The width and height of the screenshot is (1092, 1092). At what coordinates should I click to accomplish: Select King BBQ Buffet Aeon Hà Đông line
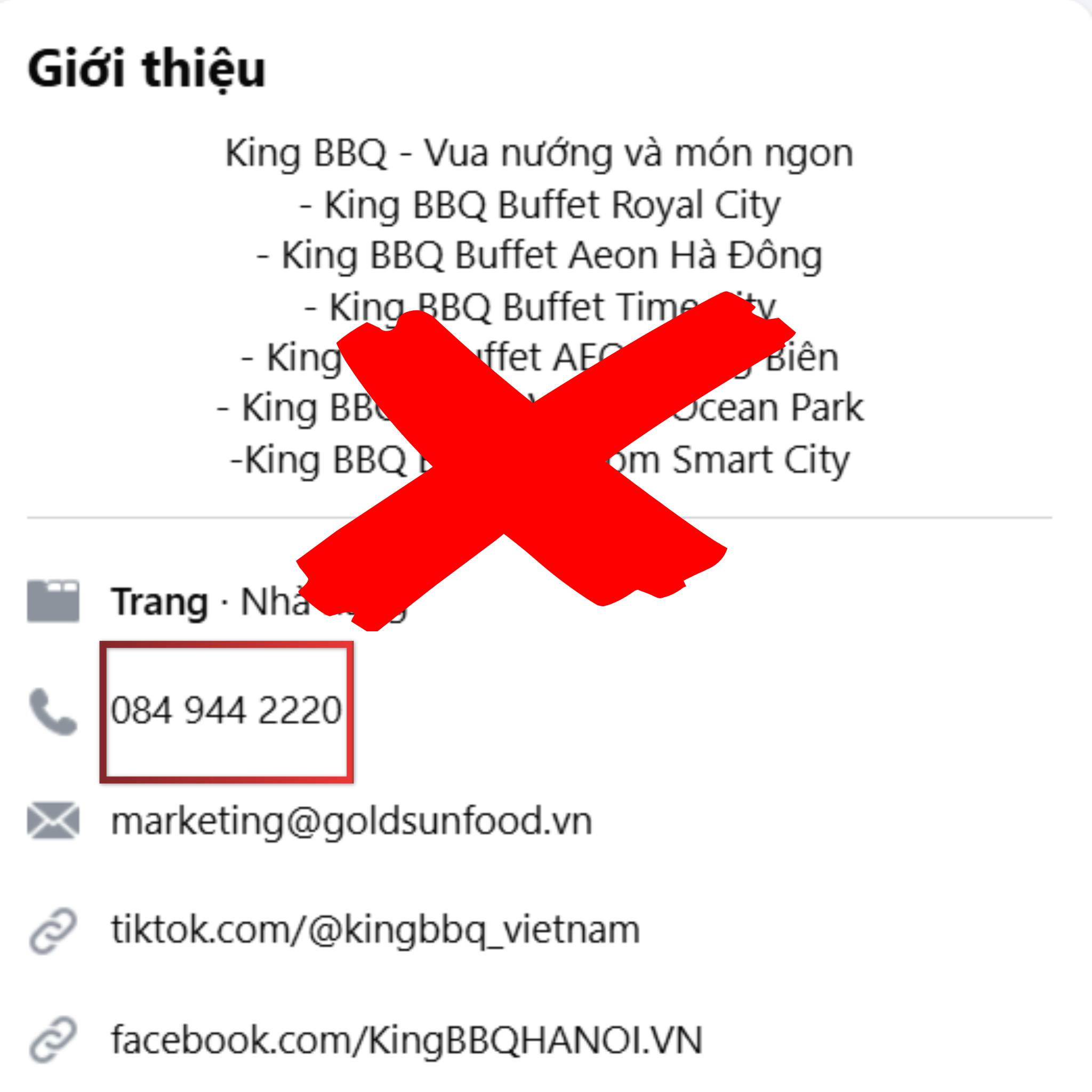(539, 255)
